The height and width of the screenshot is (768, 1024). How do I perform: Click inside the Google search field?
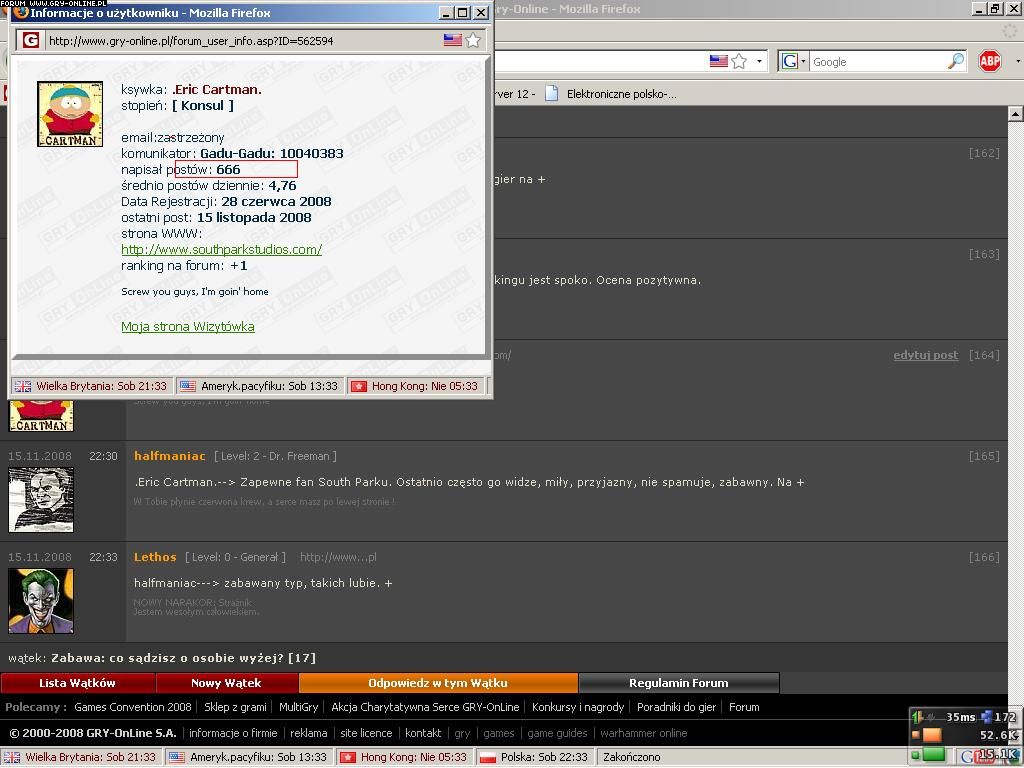877,62
